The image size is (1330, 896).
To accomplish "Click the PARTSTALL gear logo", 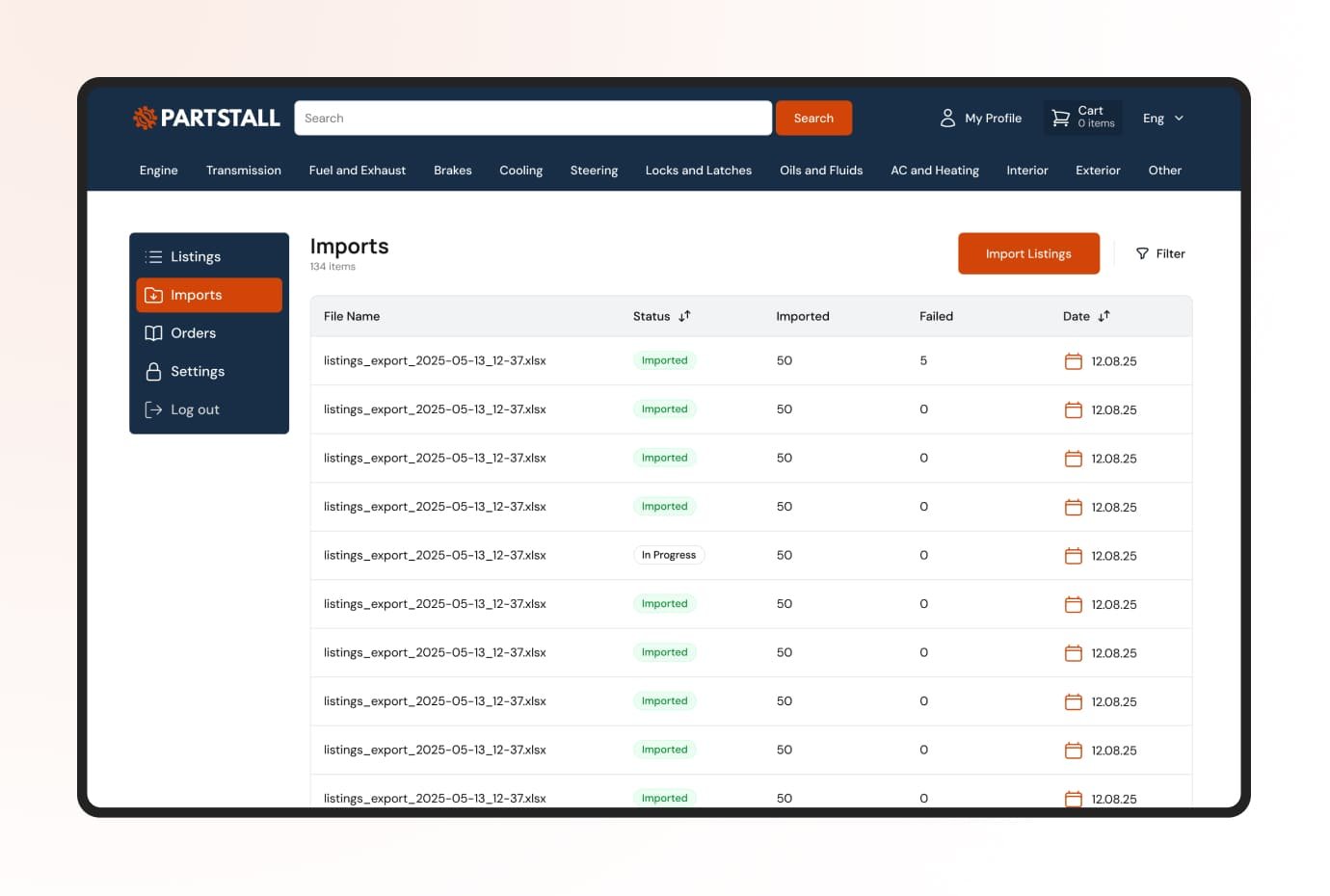I will [145, 118].
